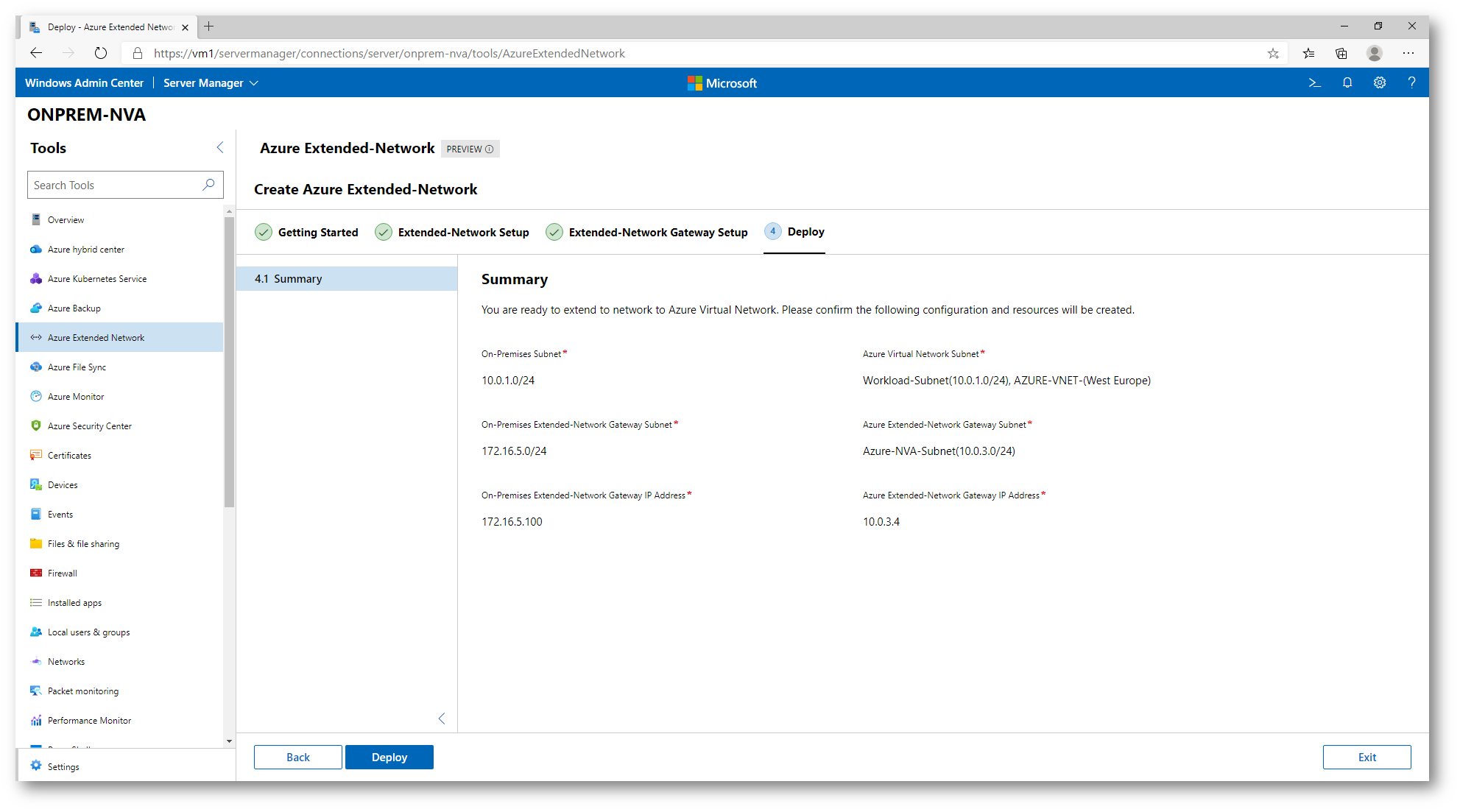Screen dimensions: 1460x812
Task: Open Azure hybrid center icon
Action: (x=36, y=249)
